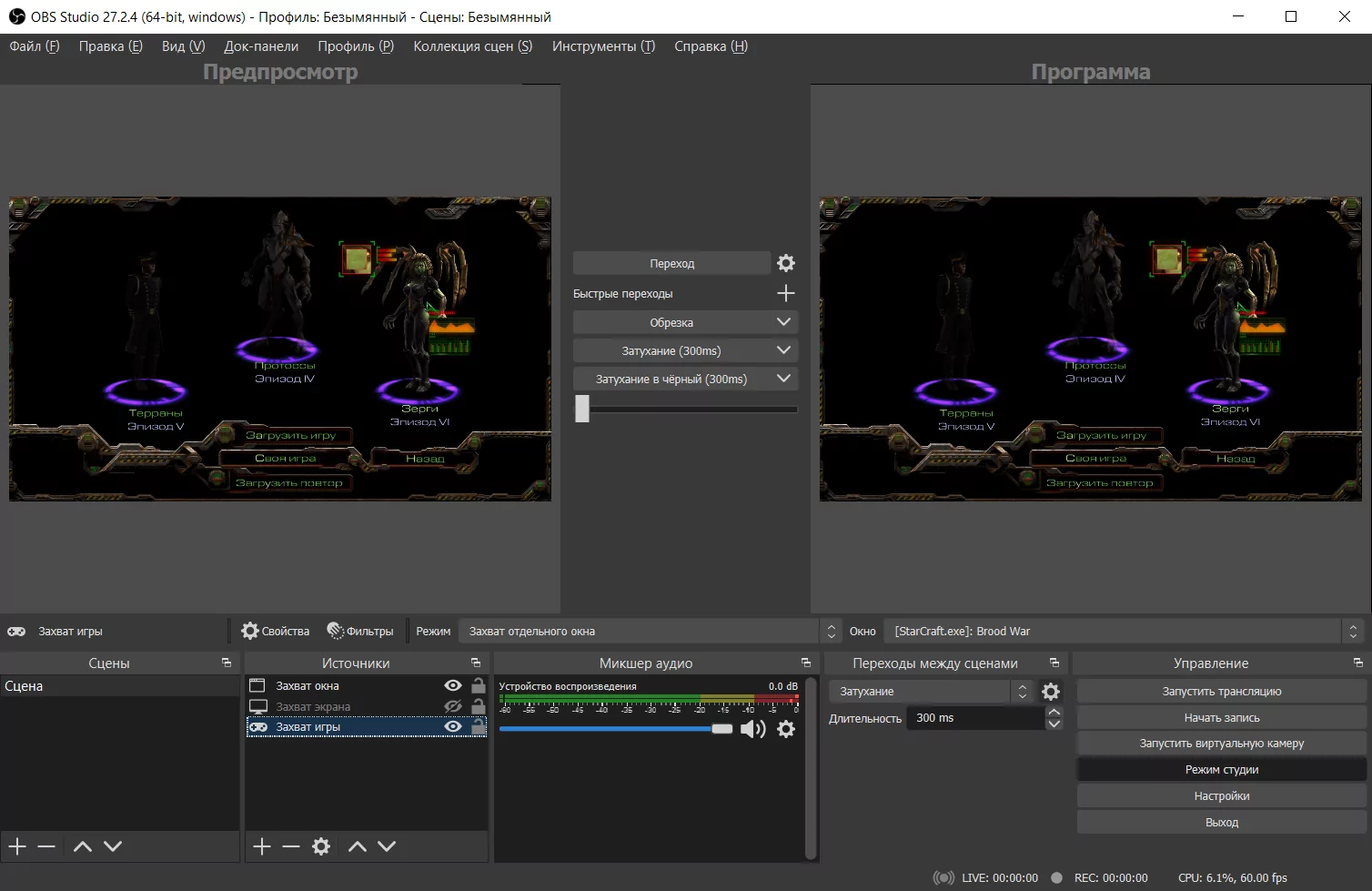Click the audio mixer vertical scrollbar
This screenshot has width=1372, height=891.
tap(811, 767)
